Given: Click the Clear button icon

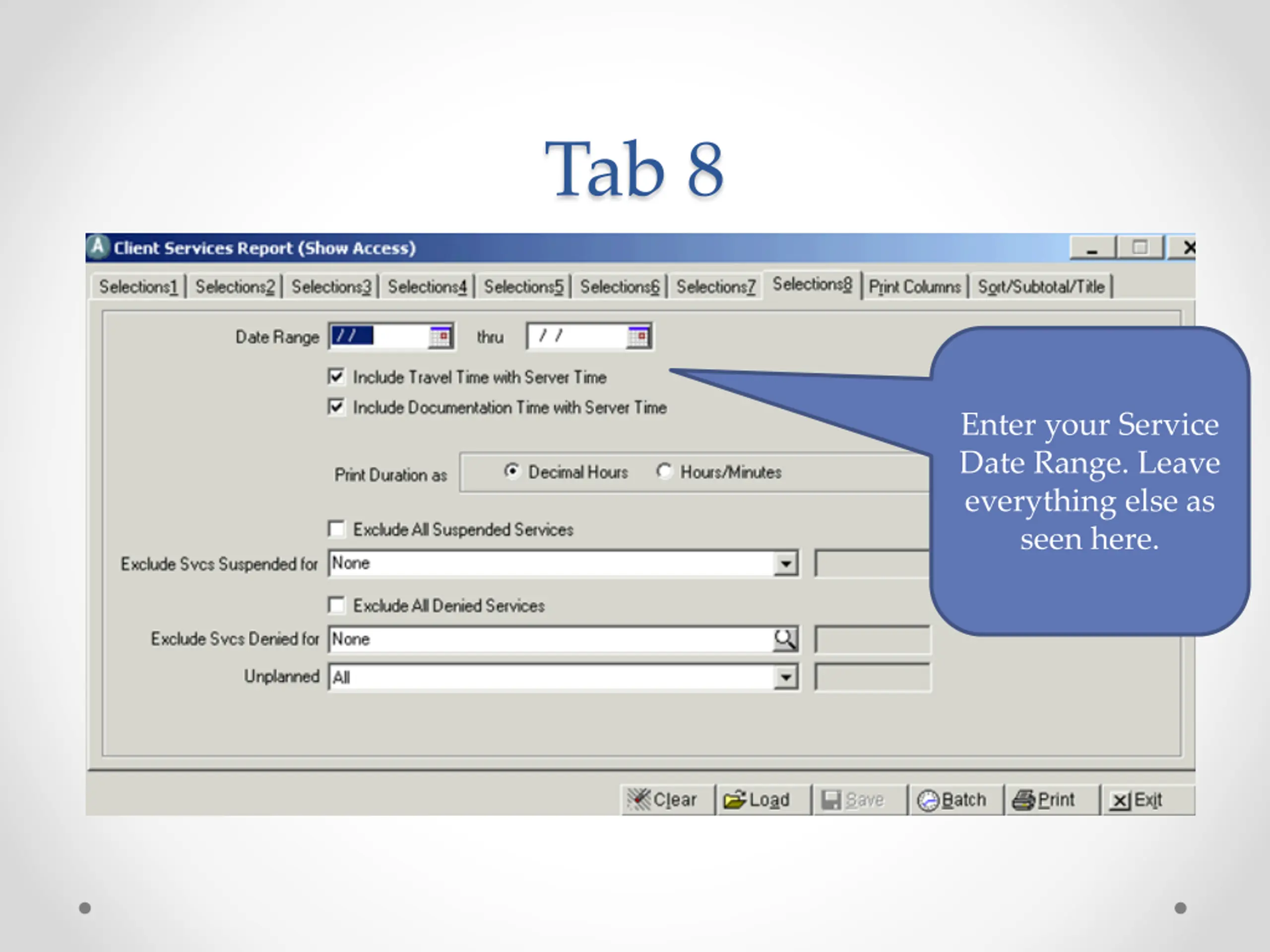Looking at the screenshot, I should click(x=639, y=799).
